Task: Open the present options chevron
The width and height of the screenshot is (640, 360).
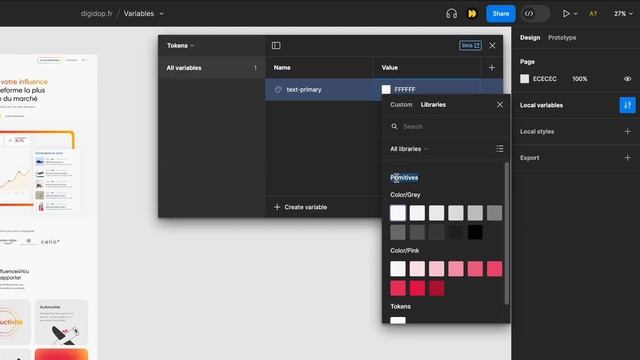Action: 576,14
